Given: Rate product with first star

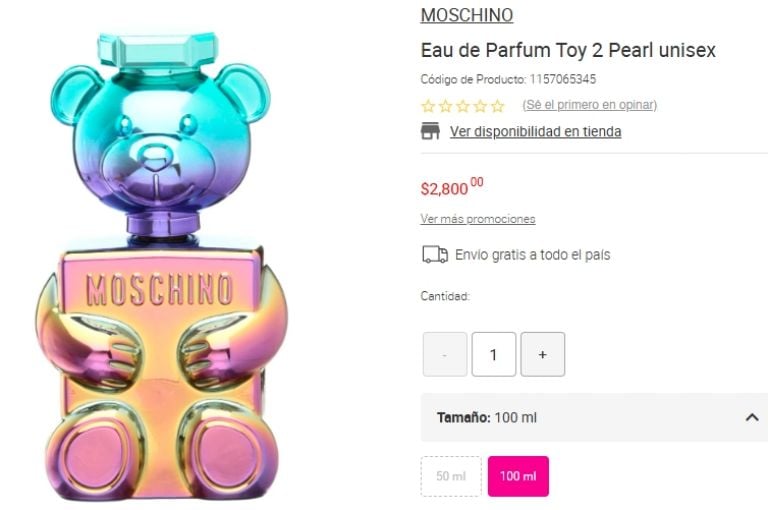Looking at the screenshot, I should click(428, 106).
